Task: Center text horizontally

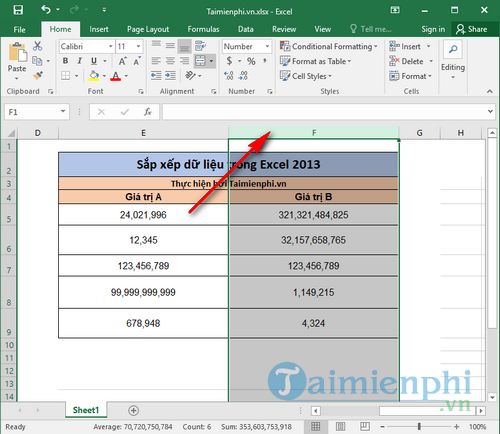Action: tap(170, 61)
